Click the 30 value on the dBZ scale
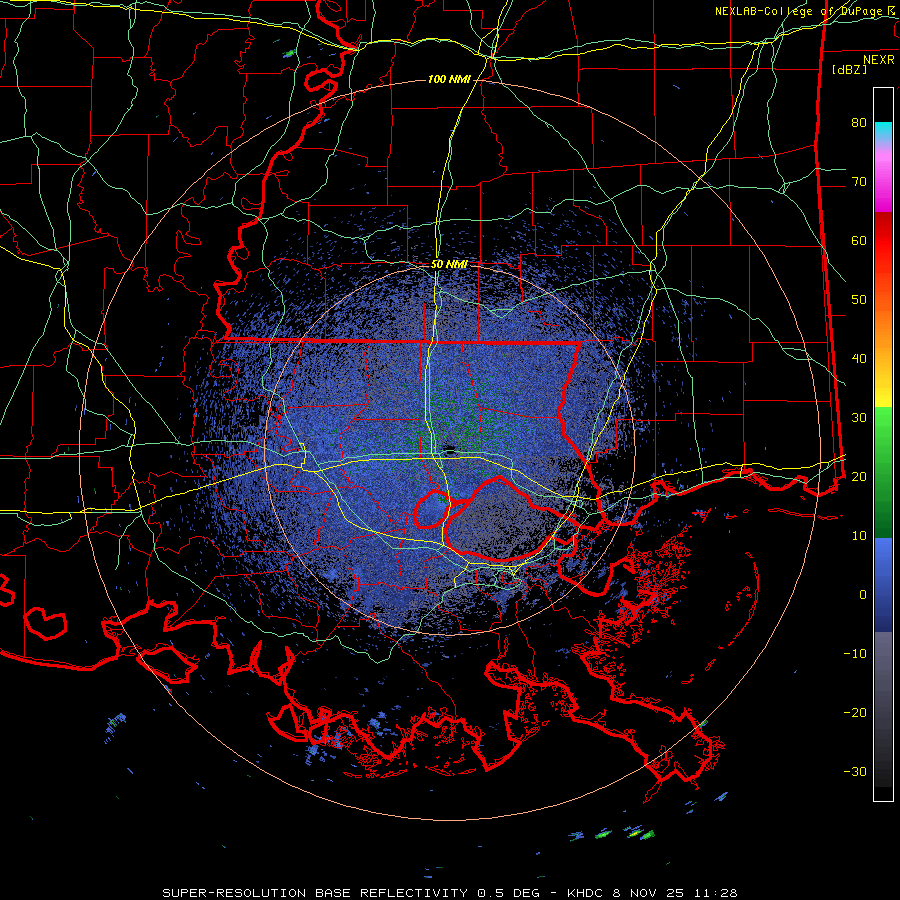Screen dimensions: 900x900 click(x=859, y=417)
